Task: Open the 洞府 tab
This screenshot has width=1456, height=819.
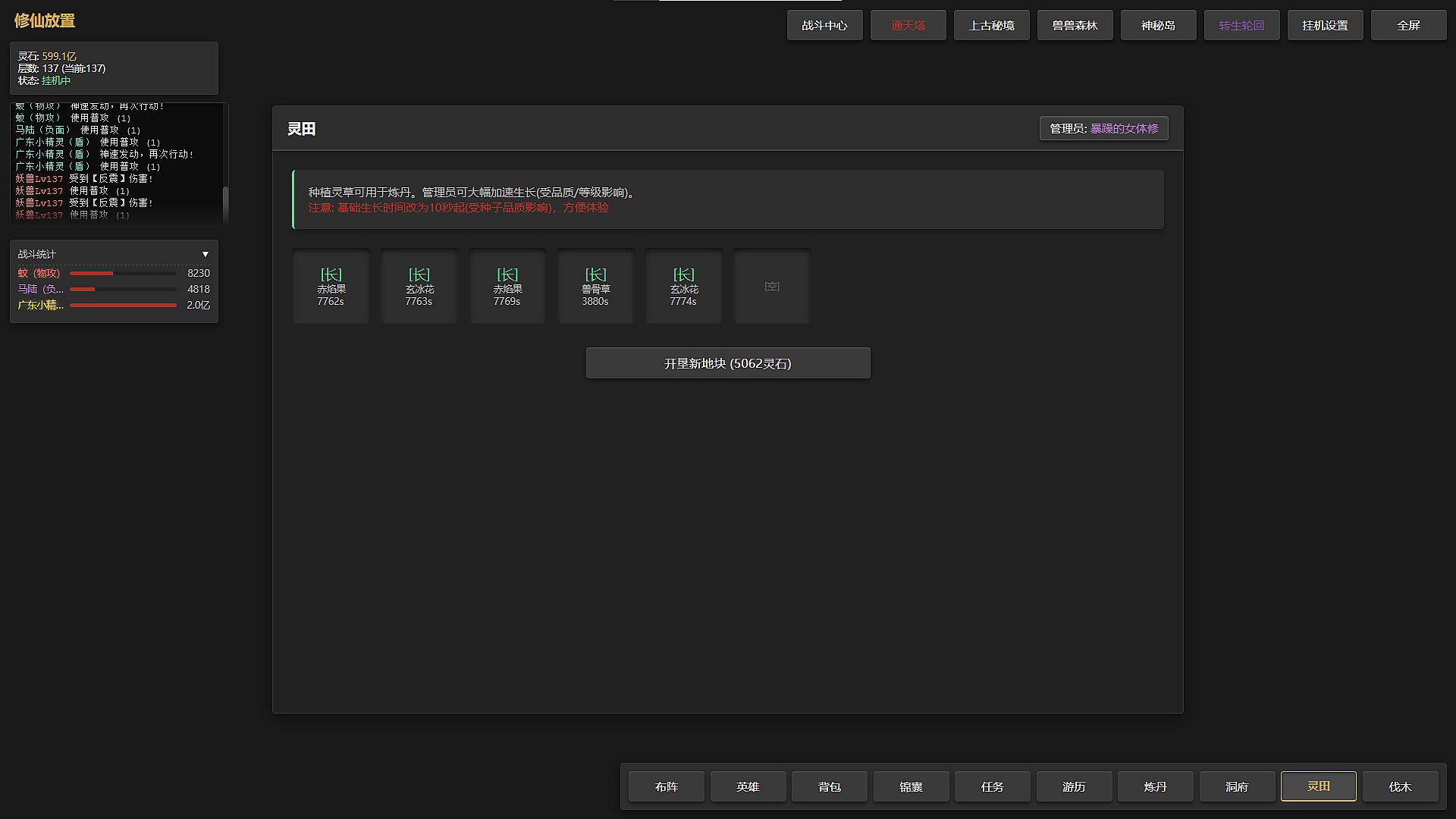Action: point(1237,786)
